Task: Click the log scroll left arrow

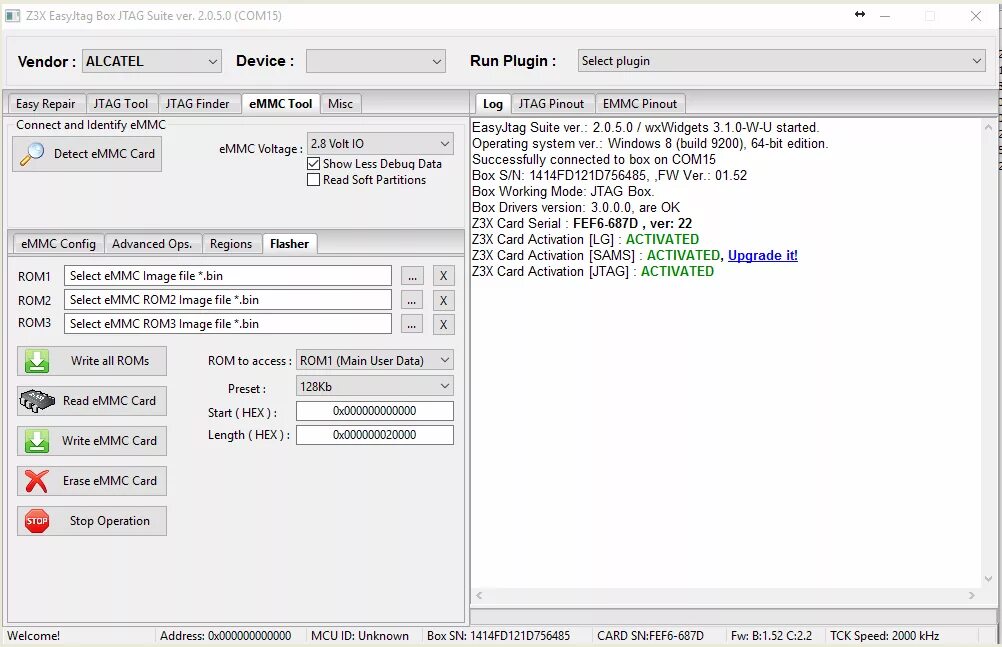Action: coord(479,595)
